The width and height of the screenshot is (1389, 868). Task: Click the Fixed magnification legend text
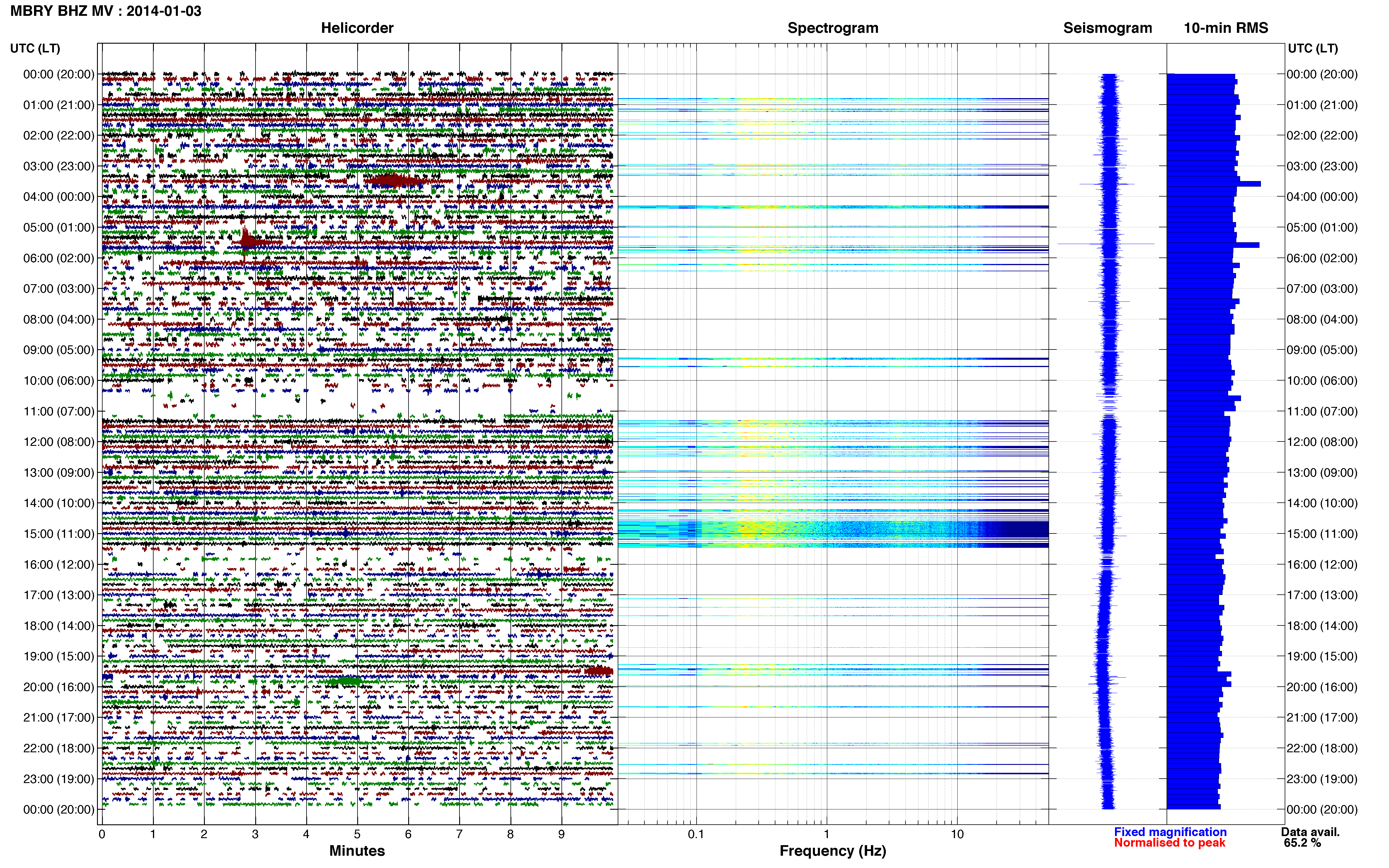click(x=1170, y=832)
